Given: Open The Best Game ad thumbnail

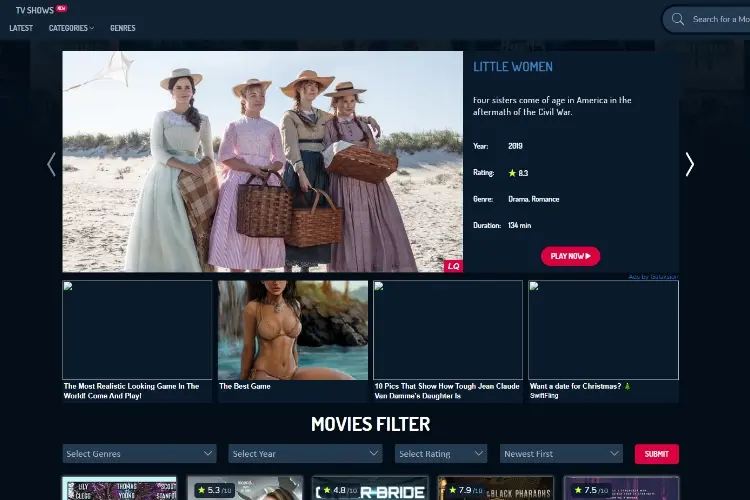Looking at the screenshot, I should coord(293,330).
